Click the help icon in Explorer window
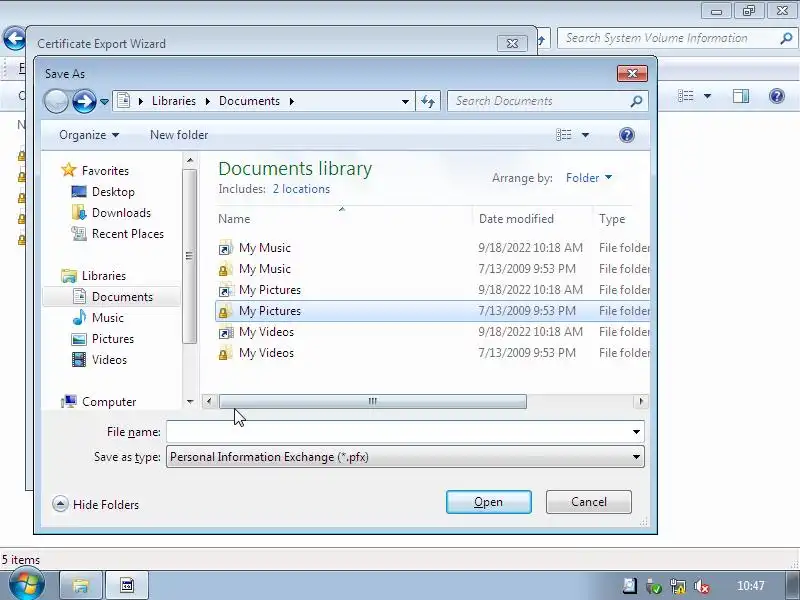 777,96
